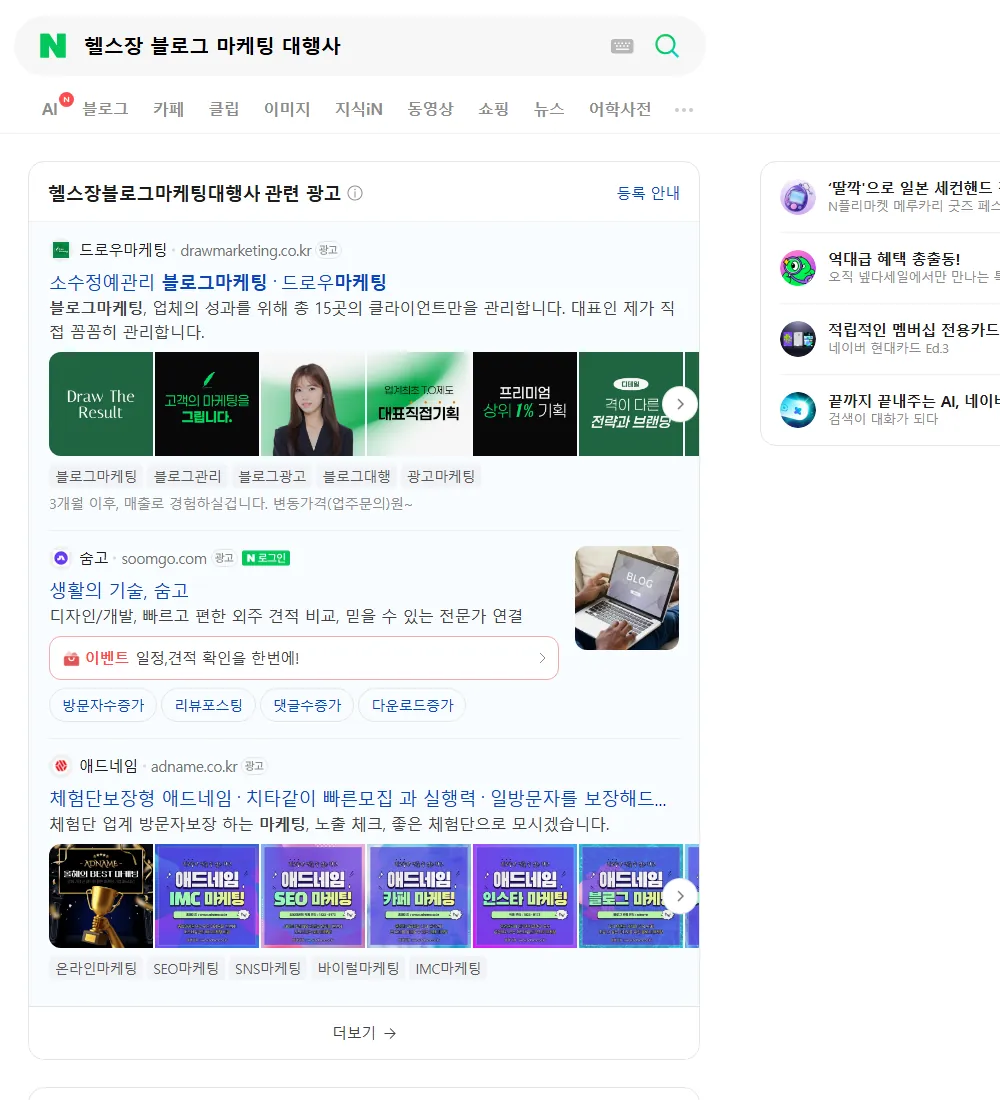1000x1100 pixels.
Task: Open the 체험단보장형 애드네임 ad title
Action: pyautogui.click(x=358, y=798)
